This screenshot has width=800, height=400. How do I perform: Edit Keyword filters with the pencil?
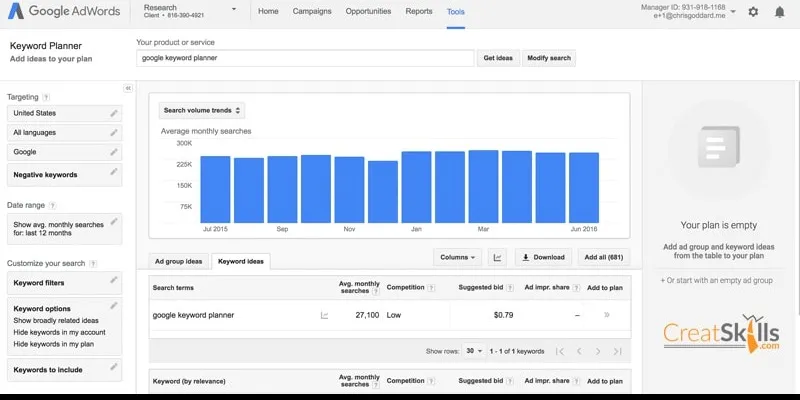[114, 280]
